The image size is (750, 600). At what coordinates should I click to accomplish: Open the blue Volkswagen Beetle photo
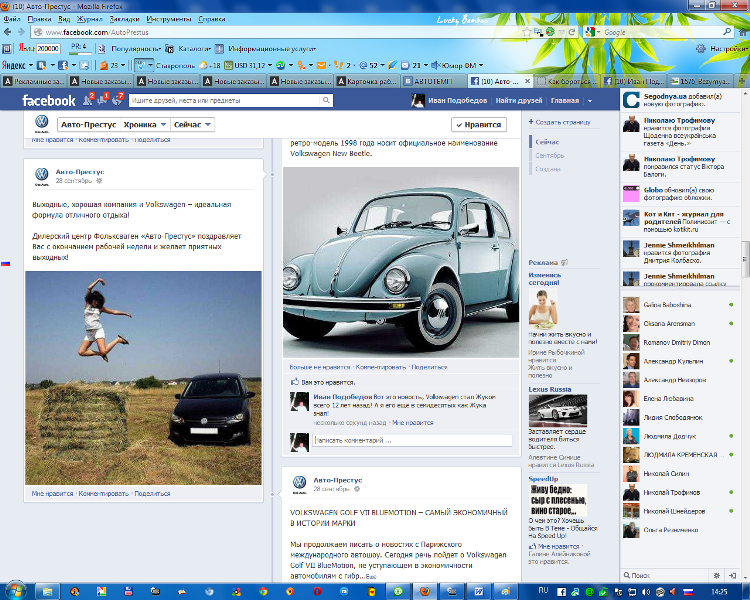coord(401,262)
